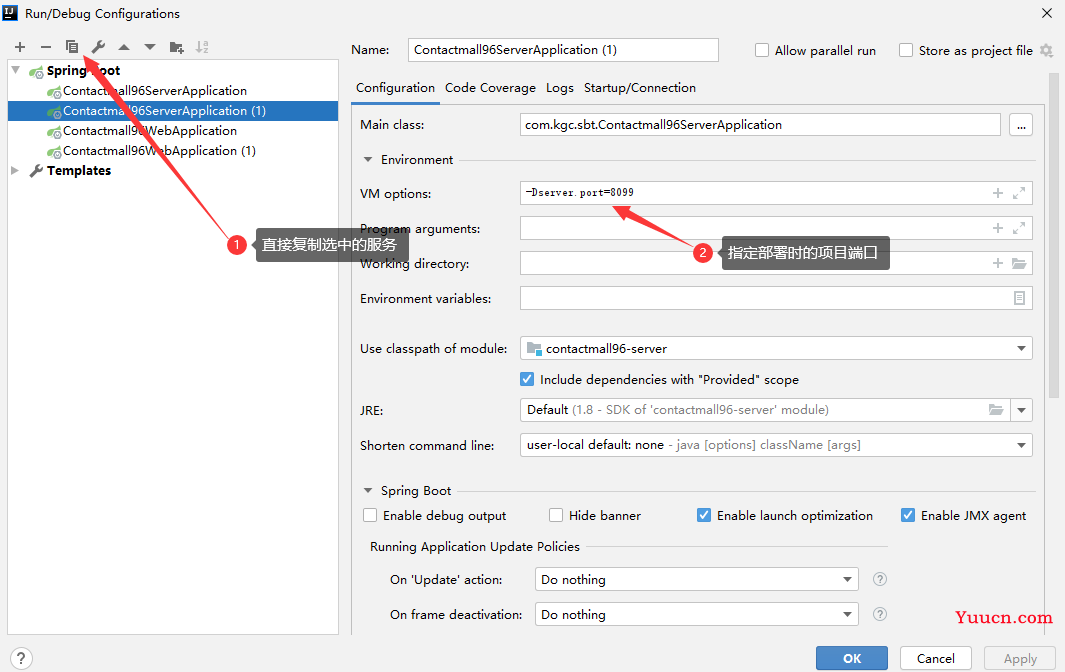Check the Hide banner option
Viewport: 1065px width, 672px height.
click(x=556, y=515)
